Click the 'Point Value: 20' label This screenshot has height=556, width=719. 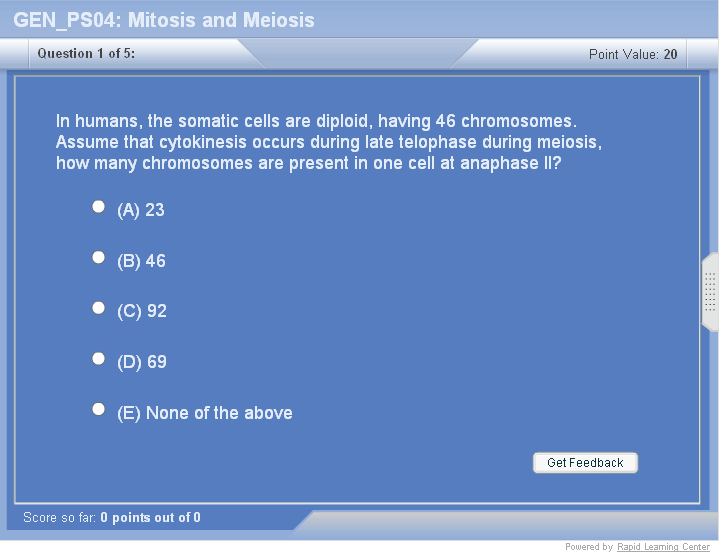tap(632, 54)
